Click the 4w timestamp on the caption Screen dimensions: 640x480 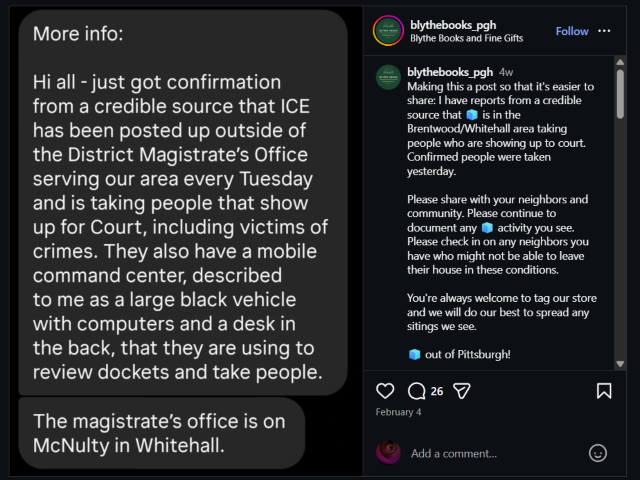pos(506,72)
